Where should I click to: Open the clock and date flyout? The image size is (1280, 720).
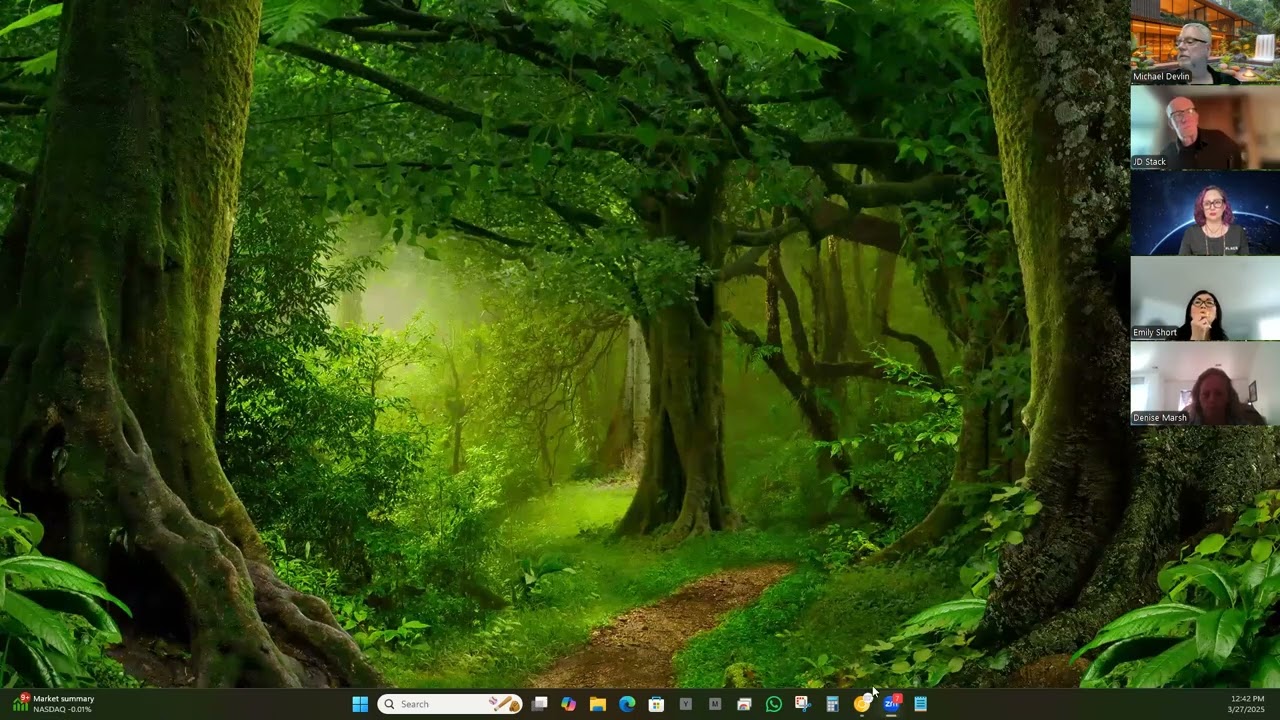(1246, 704)
